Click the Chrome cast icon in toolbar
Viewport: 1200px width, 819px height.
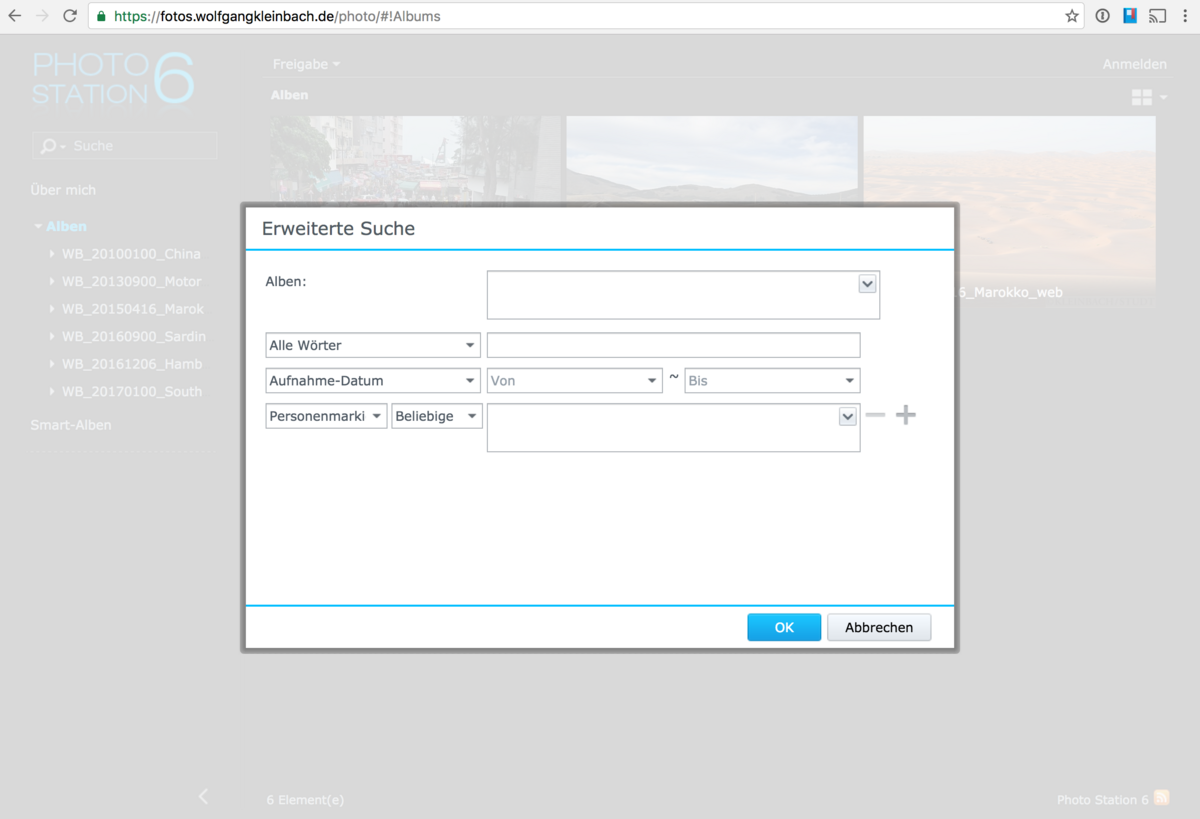(1157, 16)
